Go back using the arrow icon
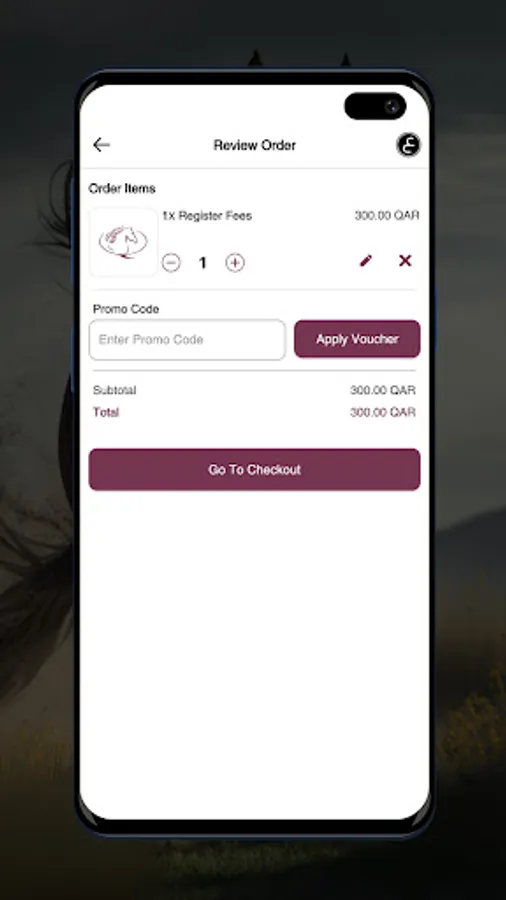 pos(101,145)
